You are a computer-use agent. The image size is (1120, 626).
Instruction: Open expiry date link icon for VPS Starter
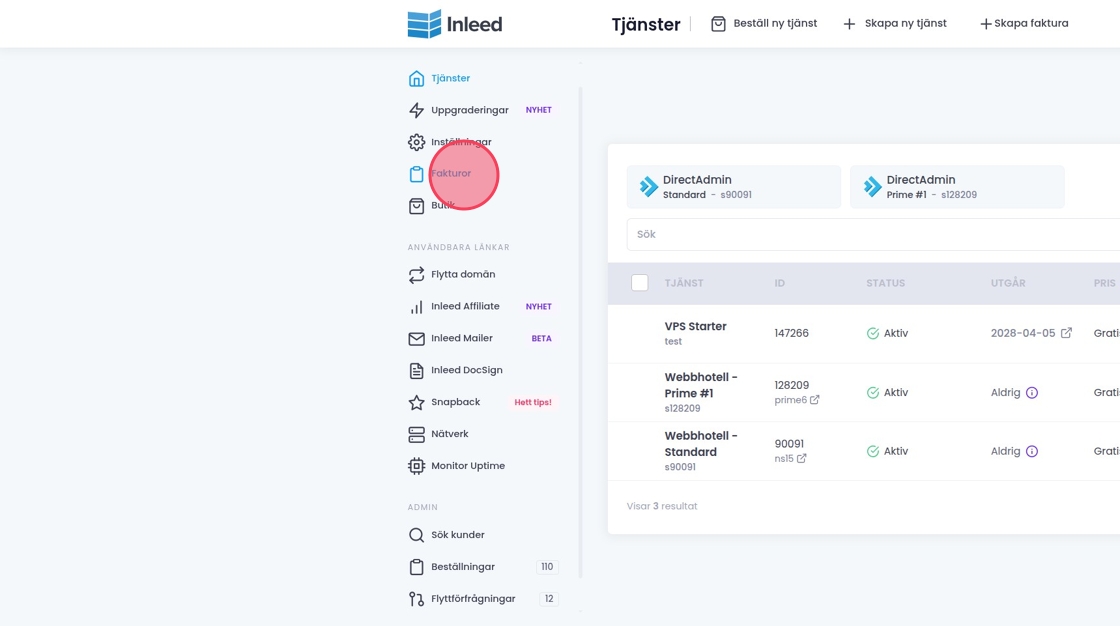[1066, 333]
